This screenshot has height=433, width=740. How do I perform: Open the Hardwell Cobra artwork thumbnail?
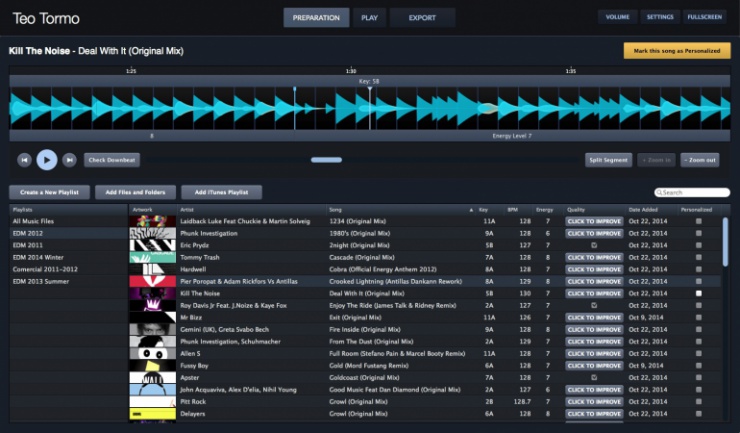click(x=152, y=269)
